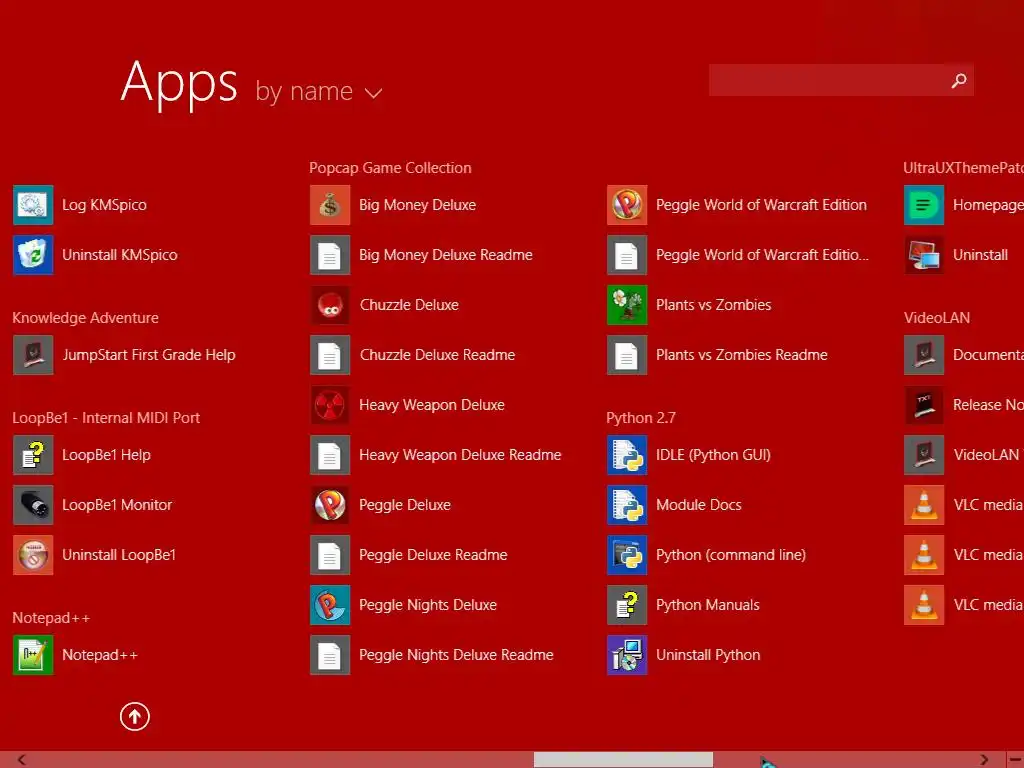Open Big Money Deluxe Readme document icon
The image size is (1024, 768).
(330, 255)
